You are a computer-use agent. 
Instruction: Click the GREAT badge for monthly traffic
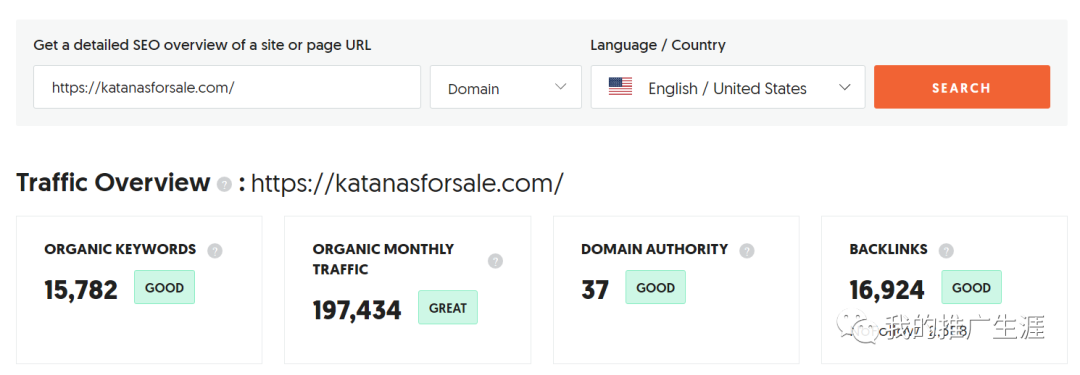pos(448,307)
